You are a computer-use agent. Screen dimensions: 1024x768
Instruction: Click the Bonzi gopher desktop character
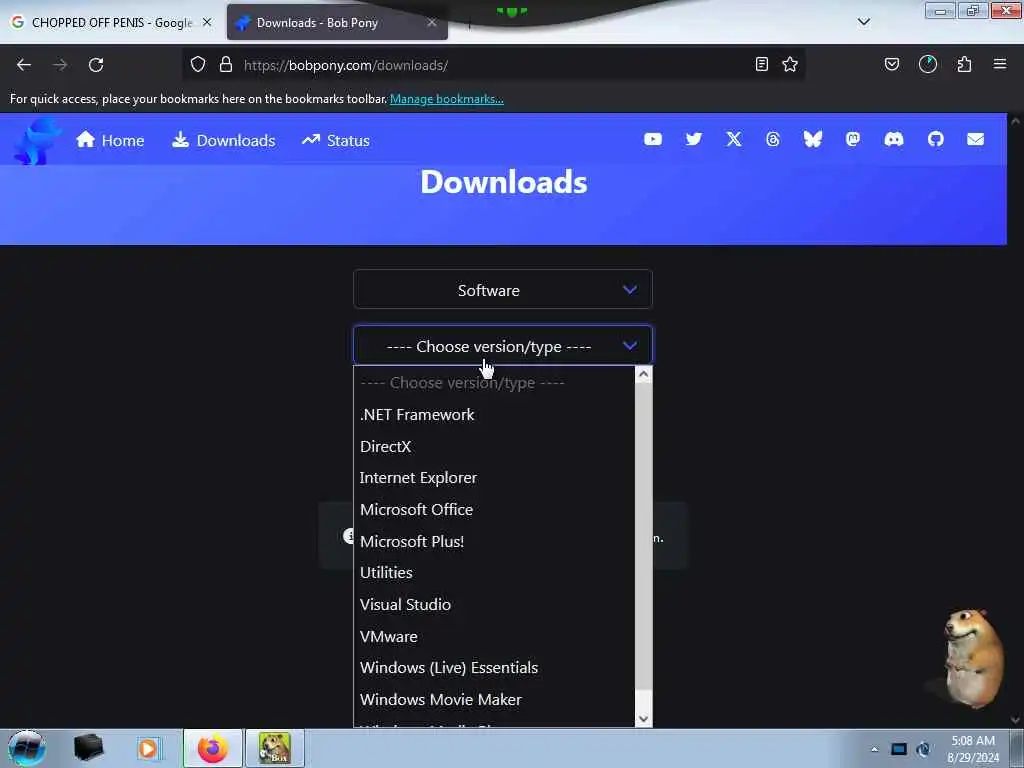973,658
